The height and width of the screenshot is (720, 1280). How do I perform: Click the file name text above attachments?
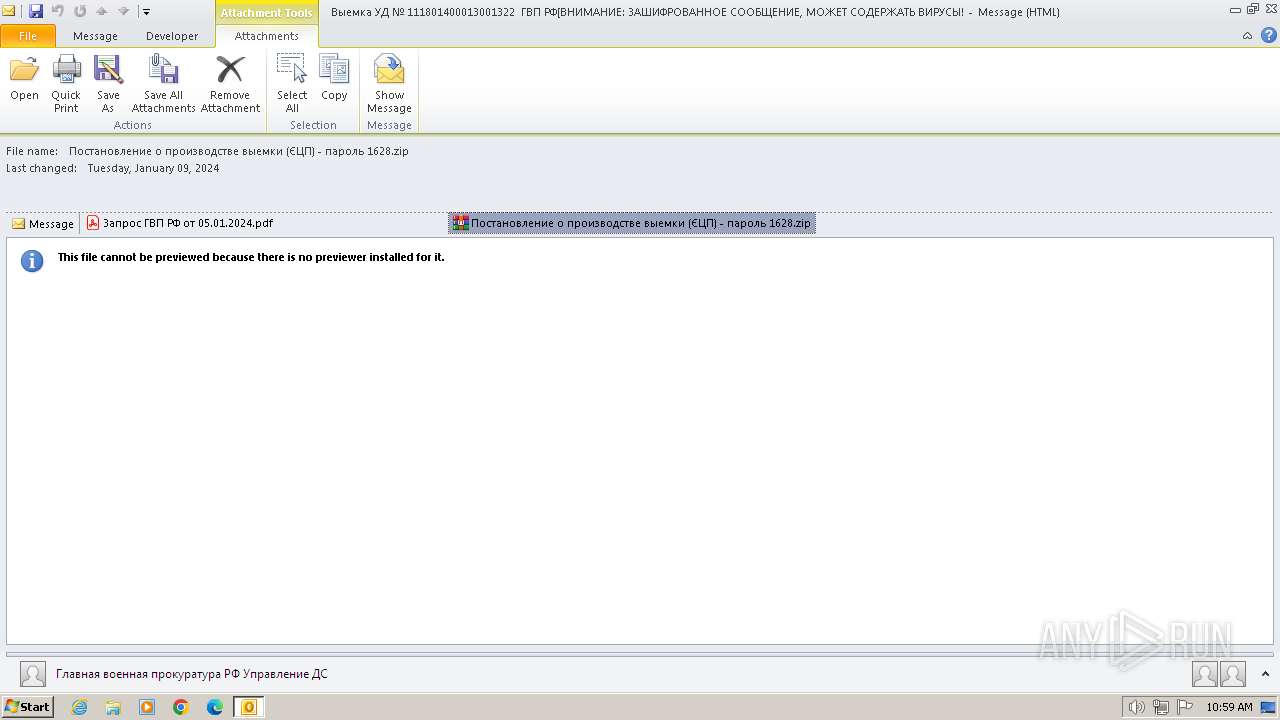click(238, 151)
